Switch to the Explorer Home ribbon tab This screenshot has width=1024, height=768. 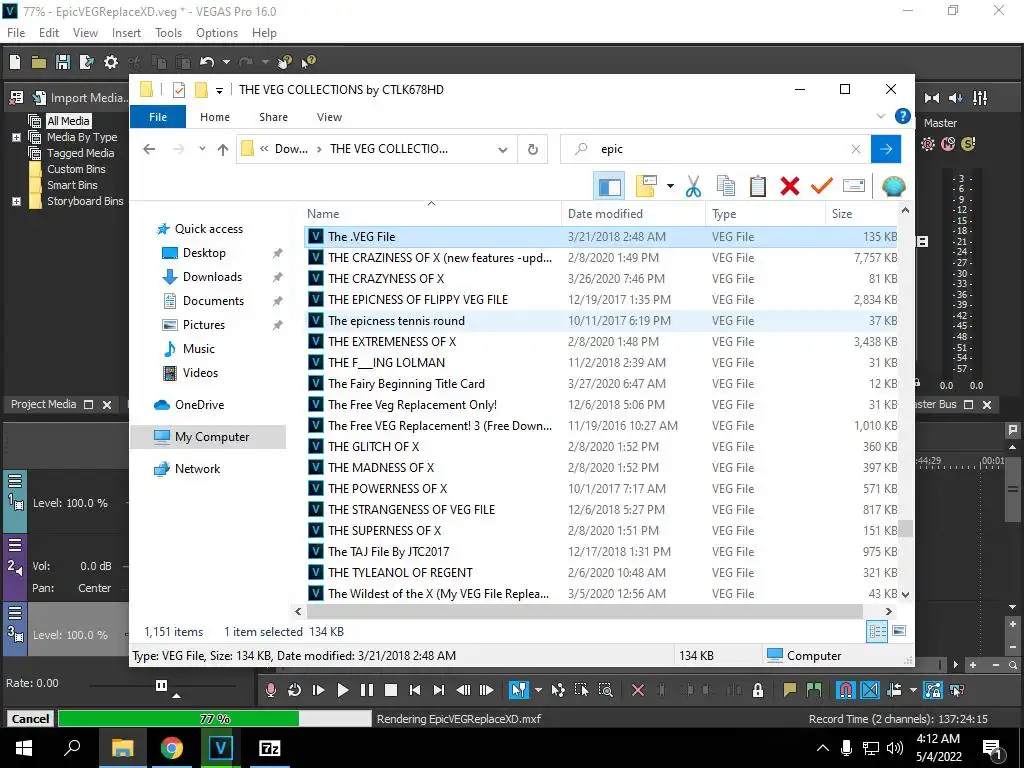coord(215,117)
